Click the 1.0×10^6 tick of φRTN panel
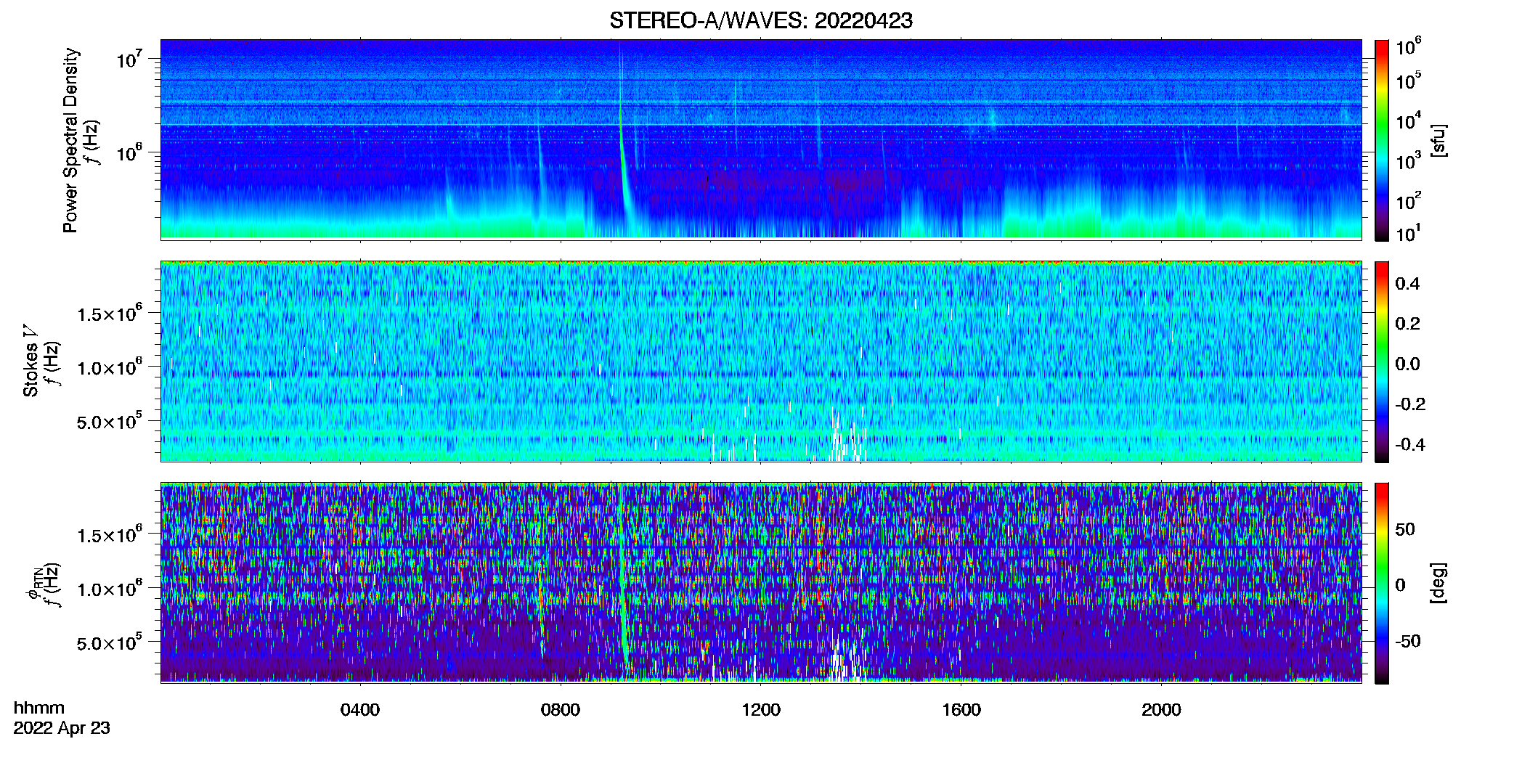 [110, 589]
